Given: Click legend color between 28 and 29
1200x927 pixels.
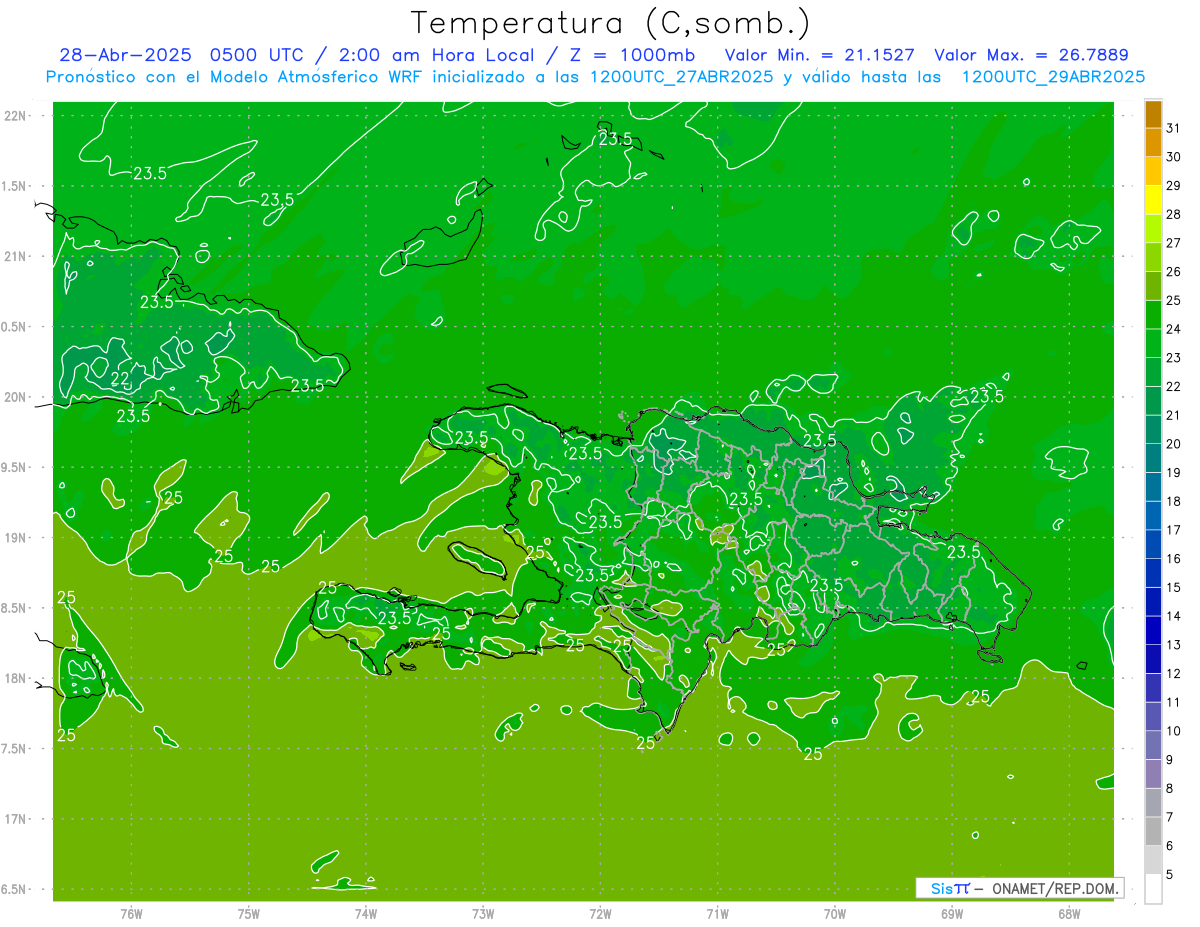Looking at the screenshot, I should click(x=1154, y=199).
